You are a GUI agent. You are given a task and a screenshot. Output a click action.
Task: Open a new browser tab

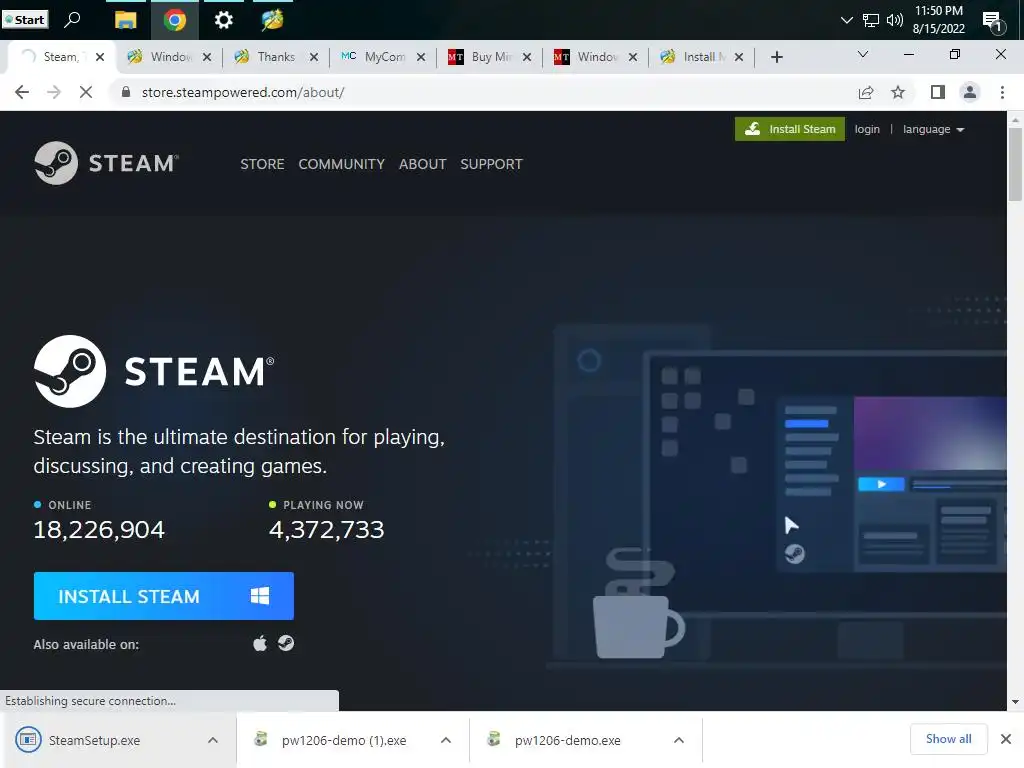pos(776,57)
